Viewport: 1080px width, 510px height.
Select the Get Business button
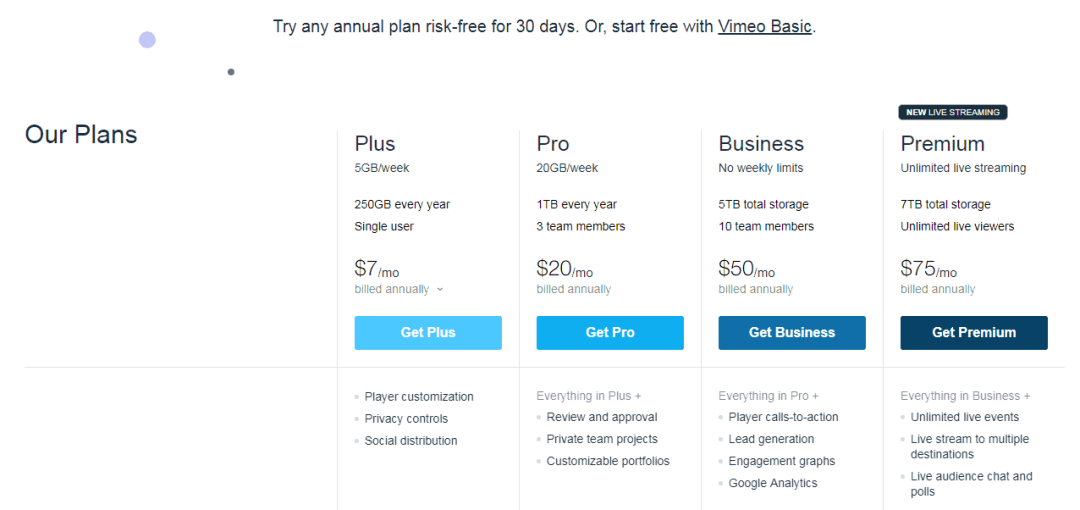(791, 333)
